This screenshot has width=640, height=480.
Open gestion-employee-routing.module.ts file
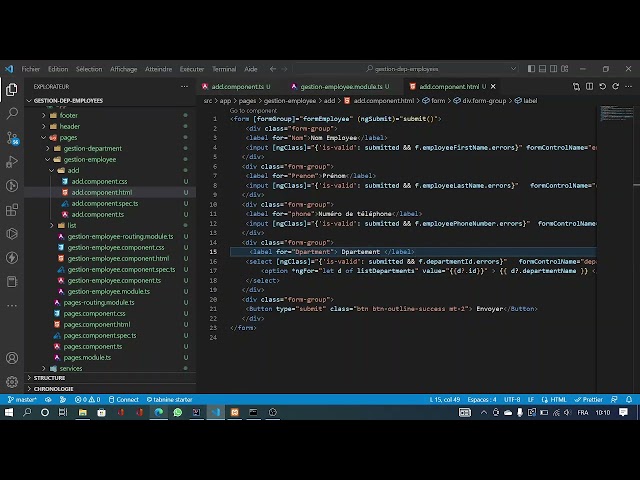(x=120, y=236)
